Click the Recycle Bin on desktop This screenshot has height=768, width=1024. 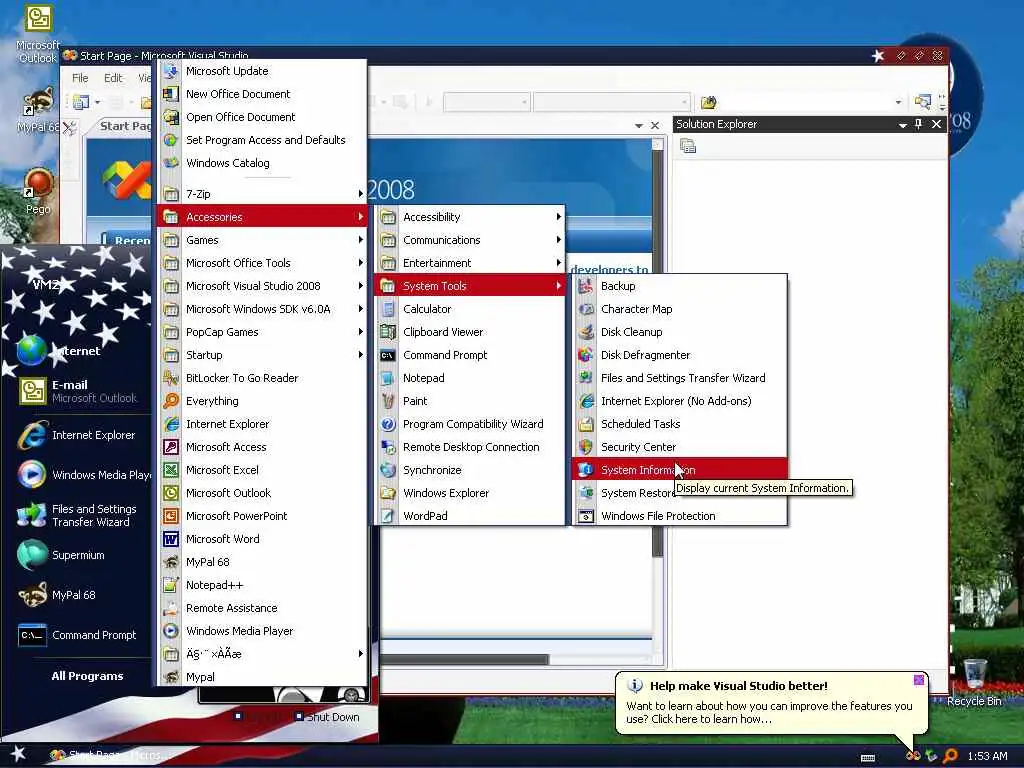click(x=974, y=682)
